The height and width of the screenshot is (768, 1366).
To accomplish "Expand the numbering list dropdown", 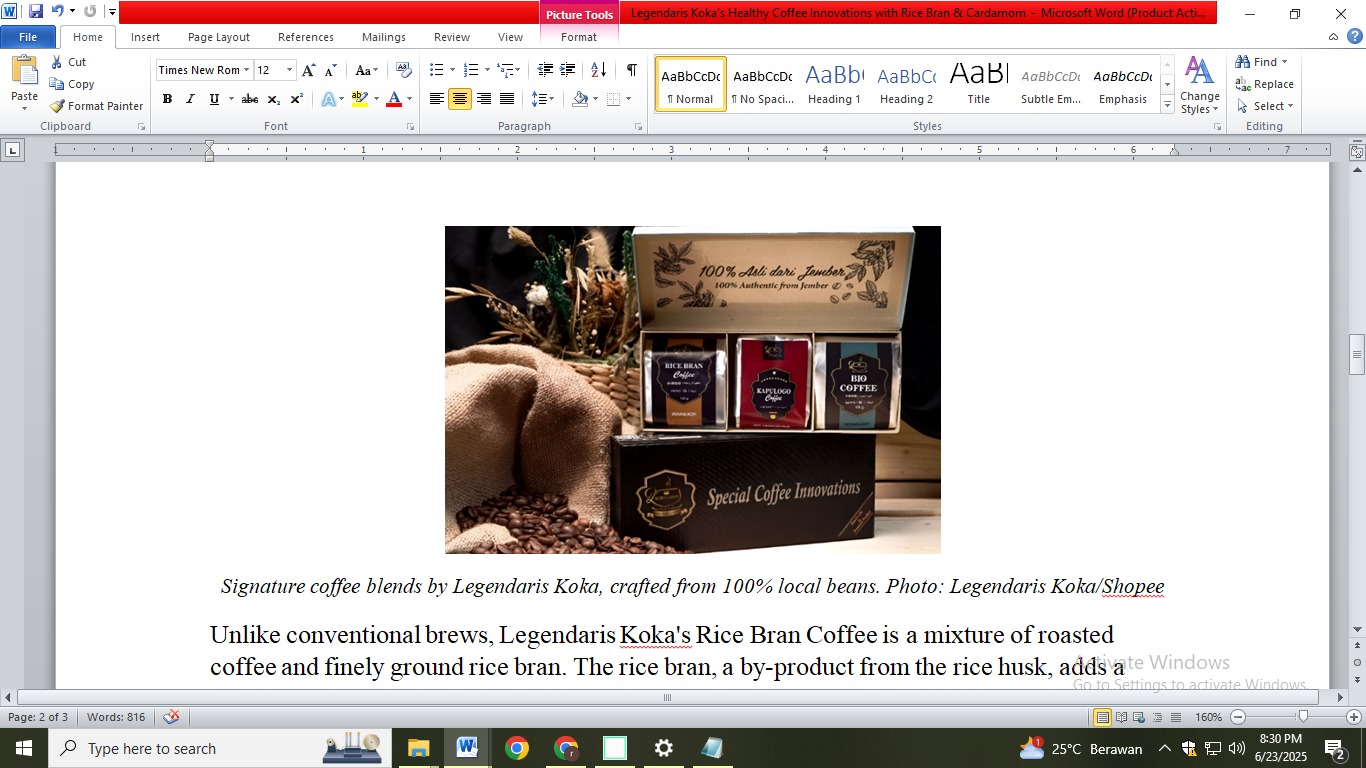I will (487, 70).
